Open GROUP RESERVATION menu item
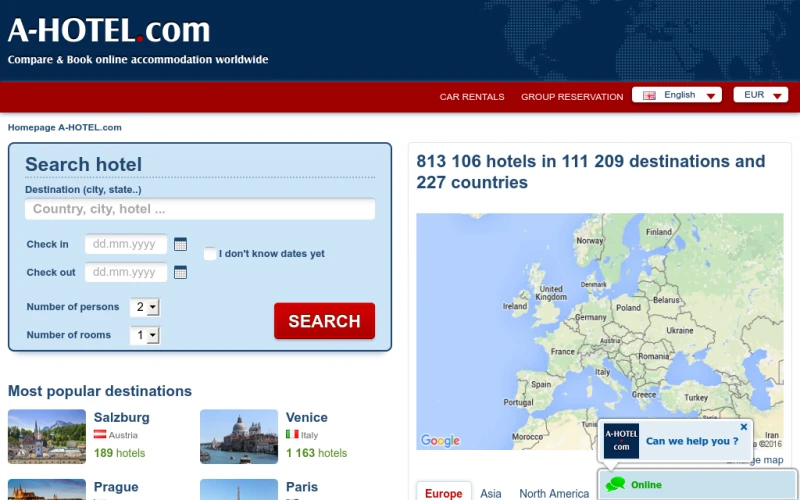The height and width of the screenshot is (500, 800). (572, 97)
